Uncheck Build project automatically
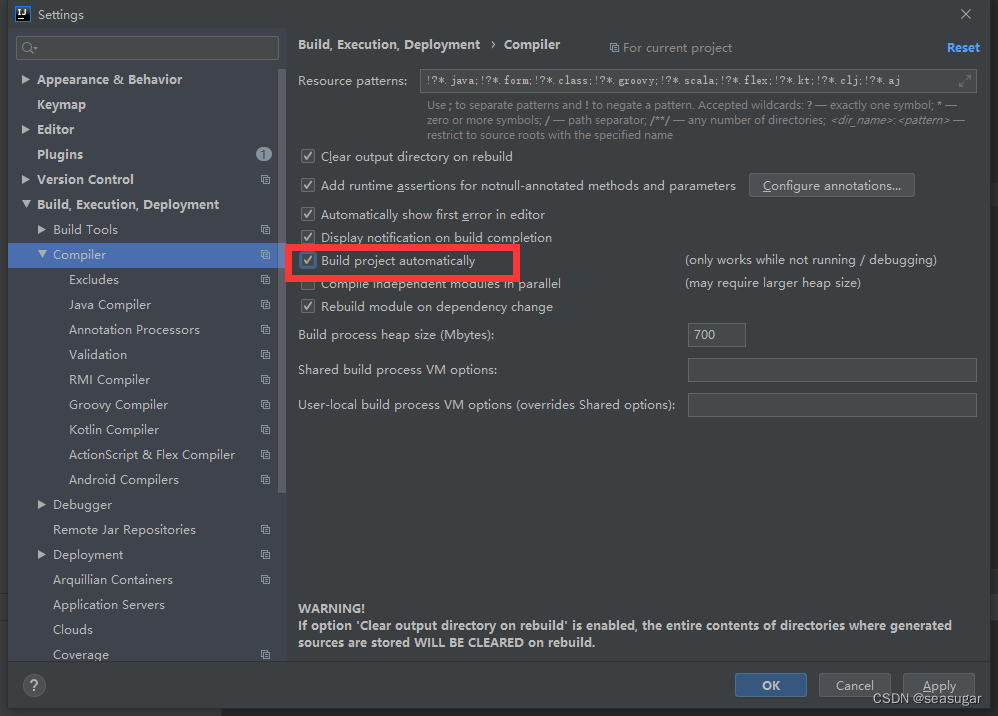 click(308, 260)
